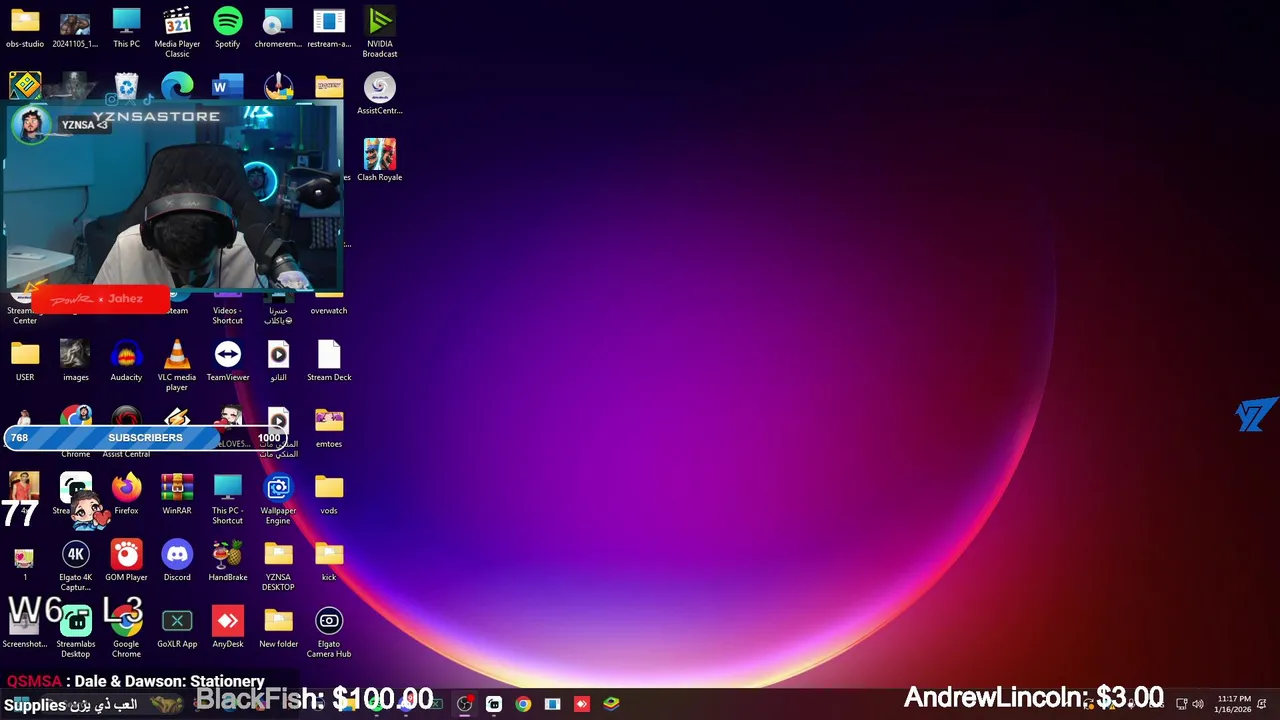Click OBS Studio in the taskbar
1280x720 pixels.
pos(465,704)
